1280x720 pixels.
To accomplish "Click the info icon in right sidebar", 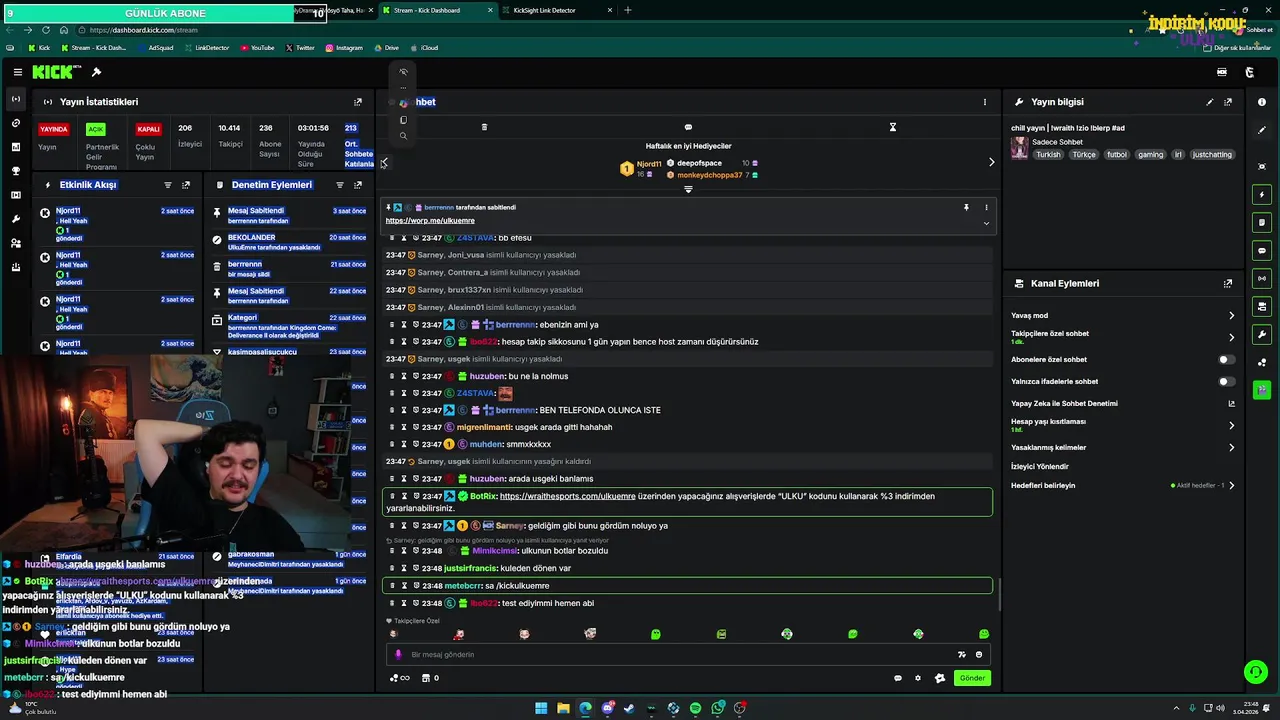I will 1262,102.
